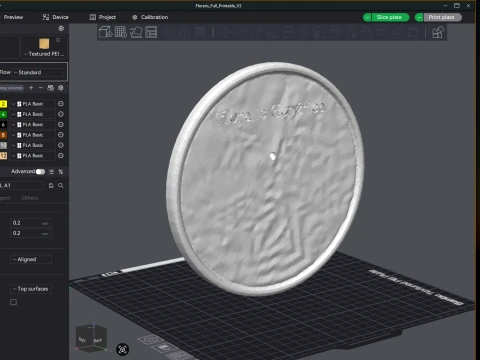Edit filament 6 preset icon
480x360 pixels.
[x=61, y=124]
